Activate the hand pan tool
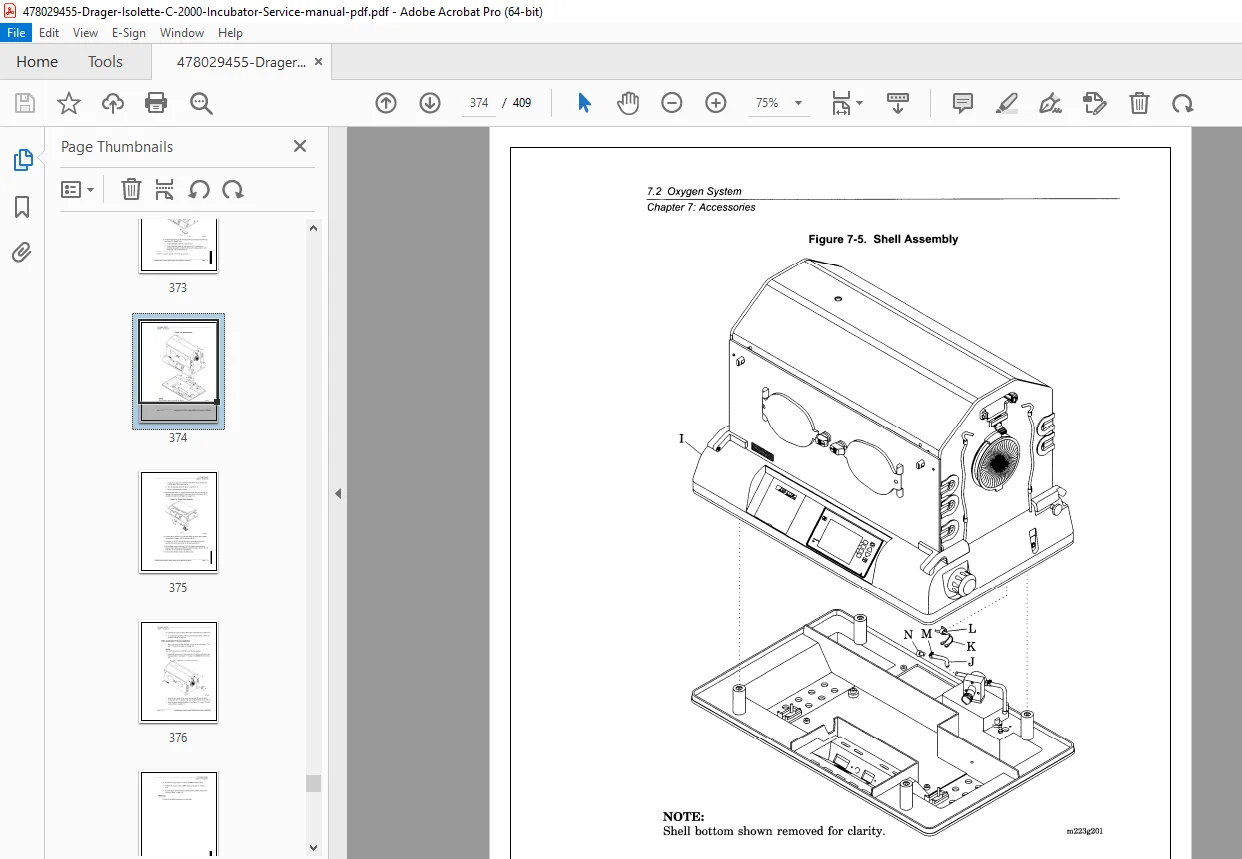Viewport: 1242px width, 859px height. click(x=628, y=103)
